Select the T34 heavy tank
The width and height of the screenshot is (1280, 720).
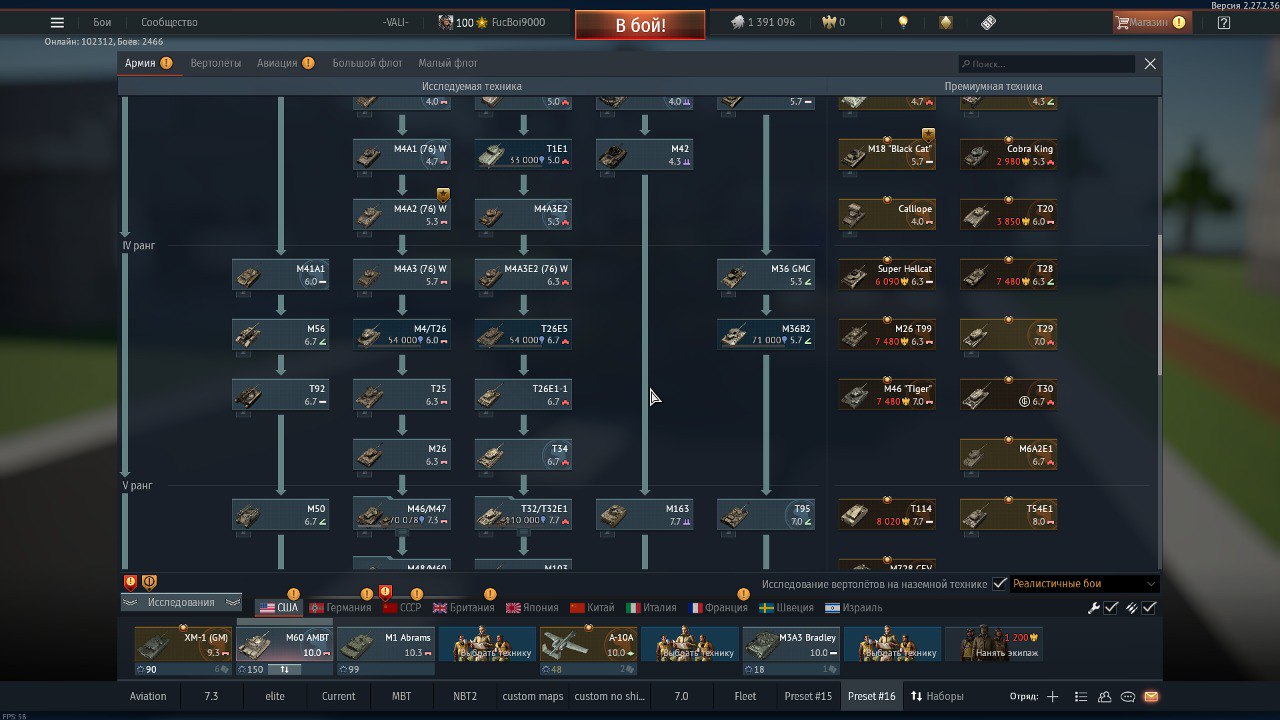[523, 455]
